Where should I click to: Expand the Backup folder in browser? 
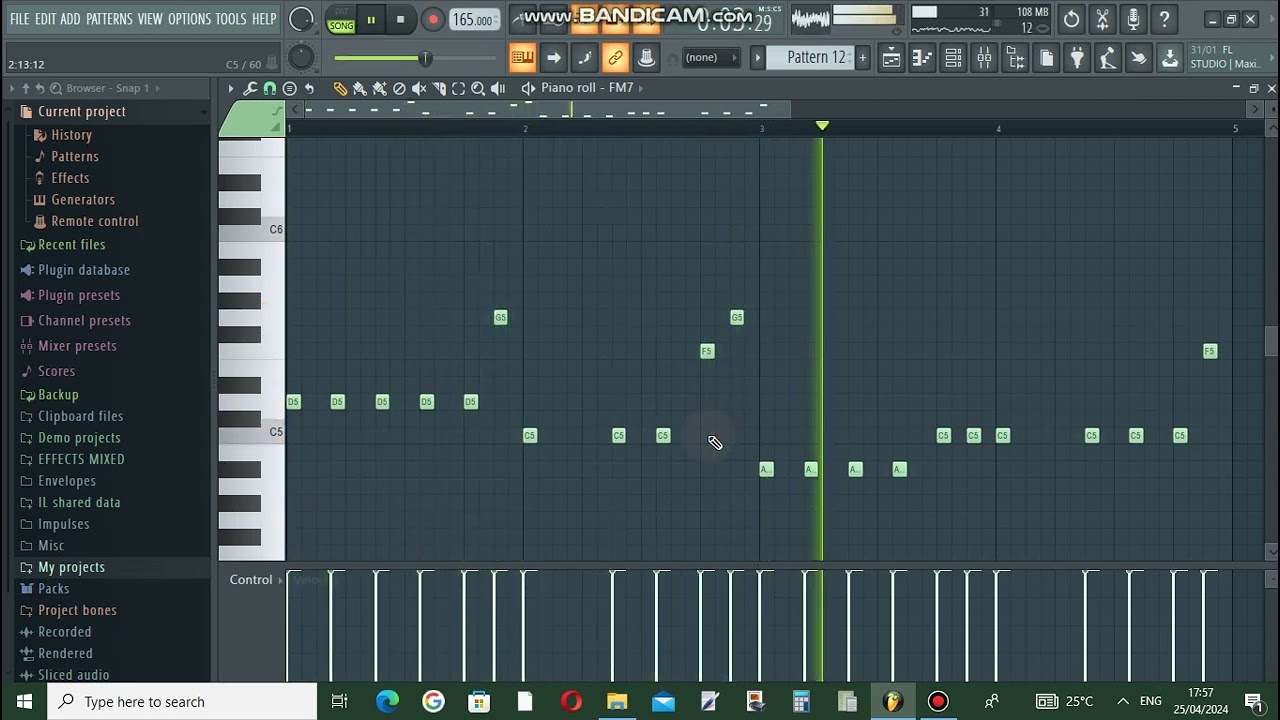tap(58, 395)
